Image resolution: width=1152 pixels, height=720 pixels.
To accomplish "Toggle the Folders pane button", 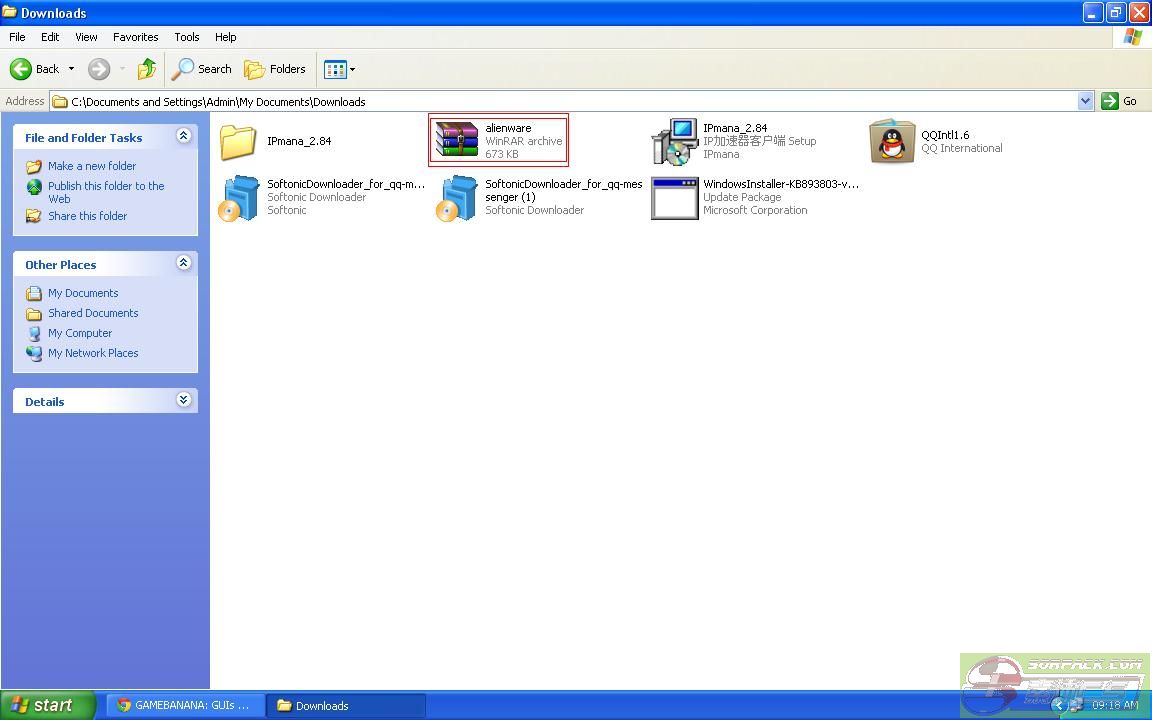I will (276, 69).
